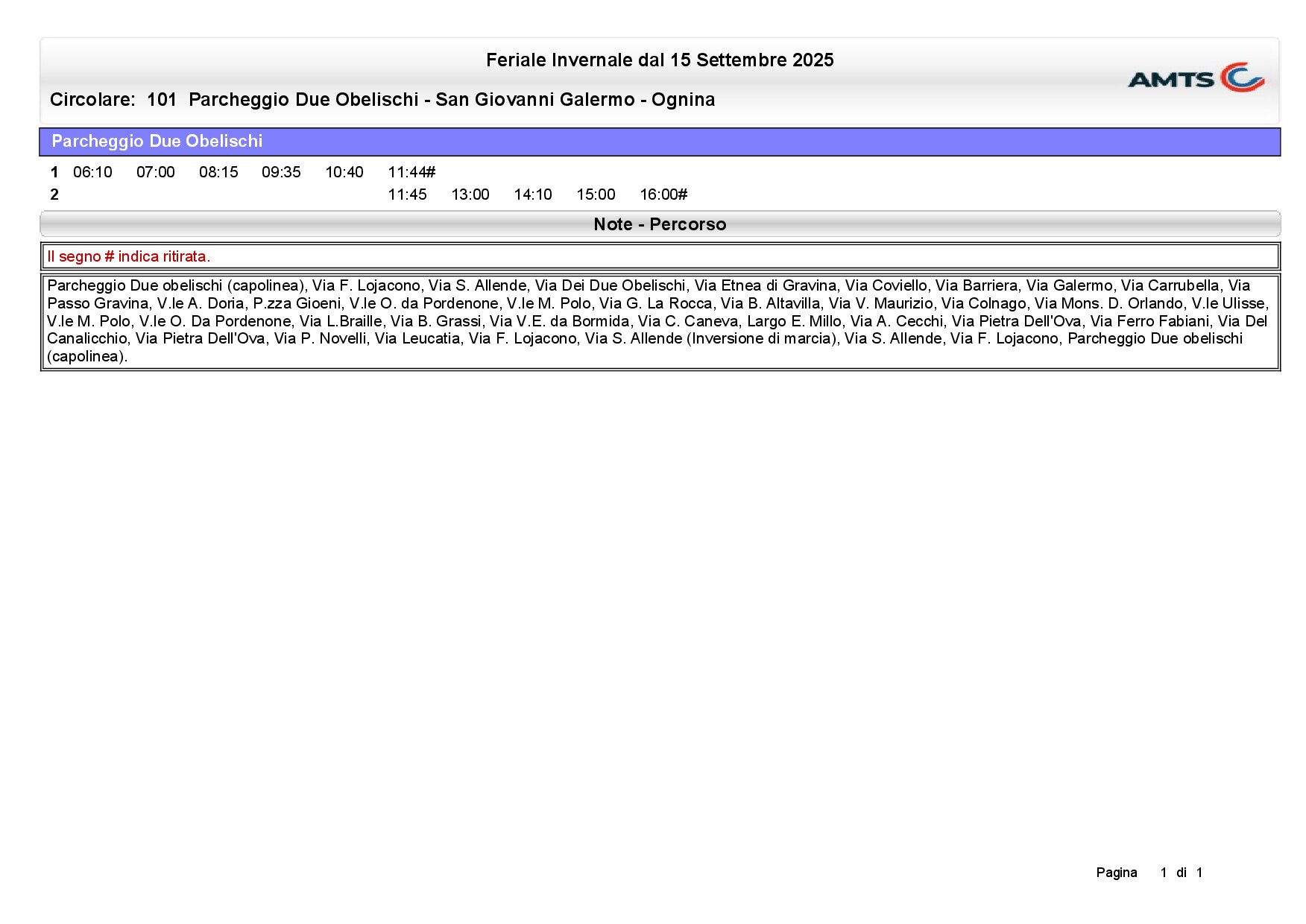Select the 06:10 departure time
The height and width of the screenshot is (924, 1306).
coord(92,172)
